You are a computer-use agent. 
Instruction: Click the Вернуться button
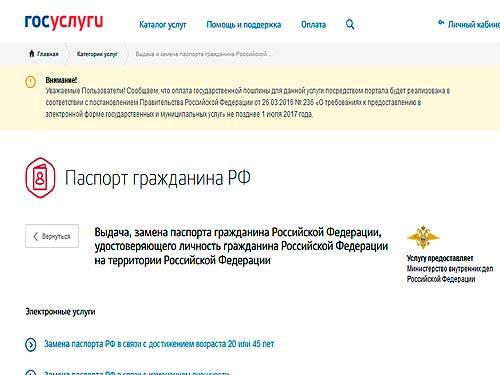point(52,236)
